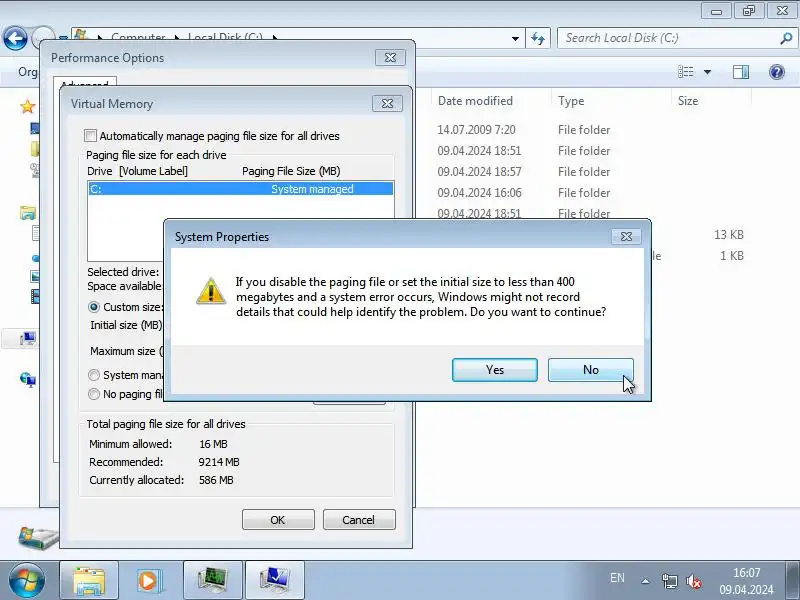The width and height of the screenshot is (800, 600).
Task: Select the Computer icon in navigation pane
Action: pyautogui.click(x=28, y=338)
